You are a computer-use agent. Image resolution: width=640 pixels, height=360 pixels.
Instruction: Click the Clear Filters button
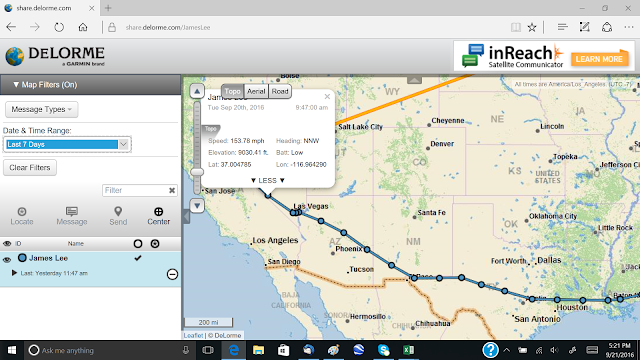(x=30, y=168)
